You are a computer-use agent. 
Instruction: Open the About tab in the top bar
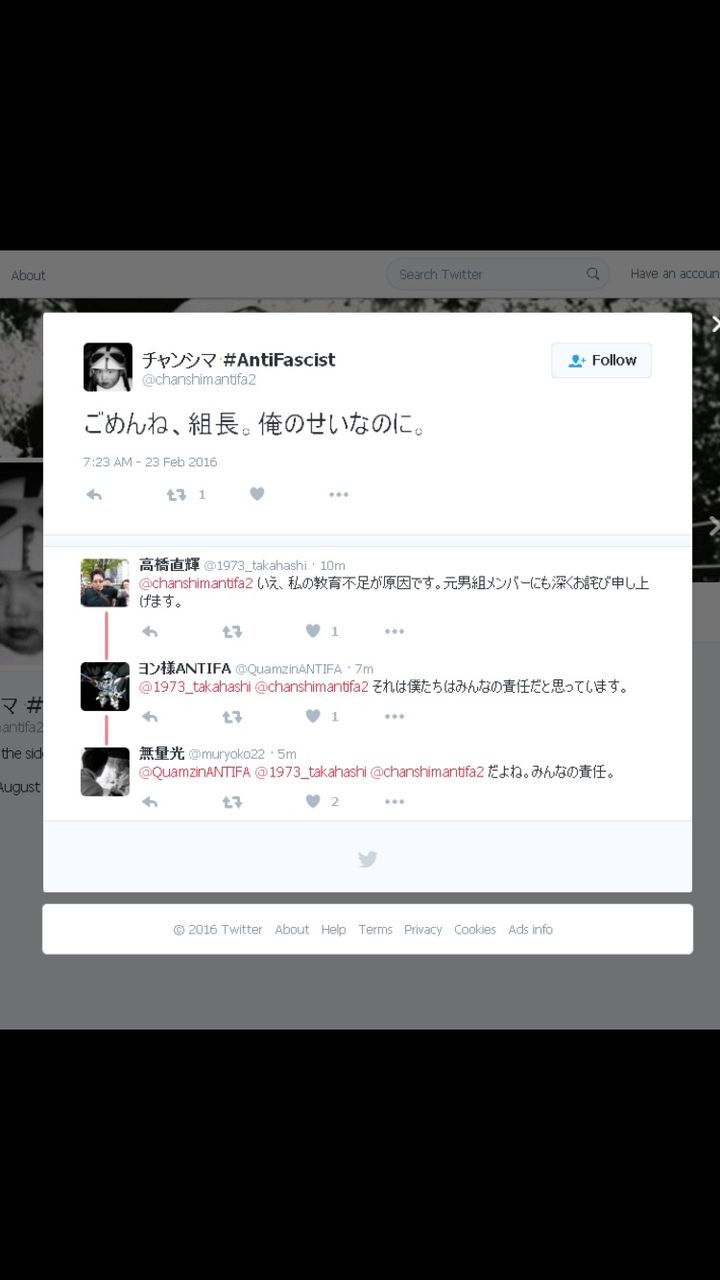(x=28, y=275)
